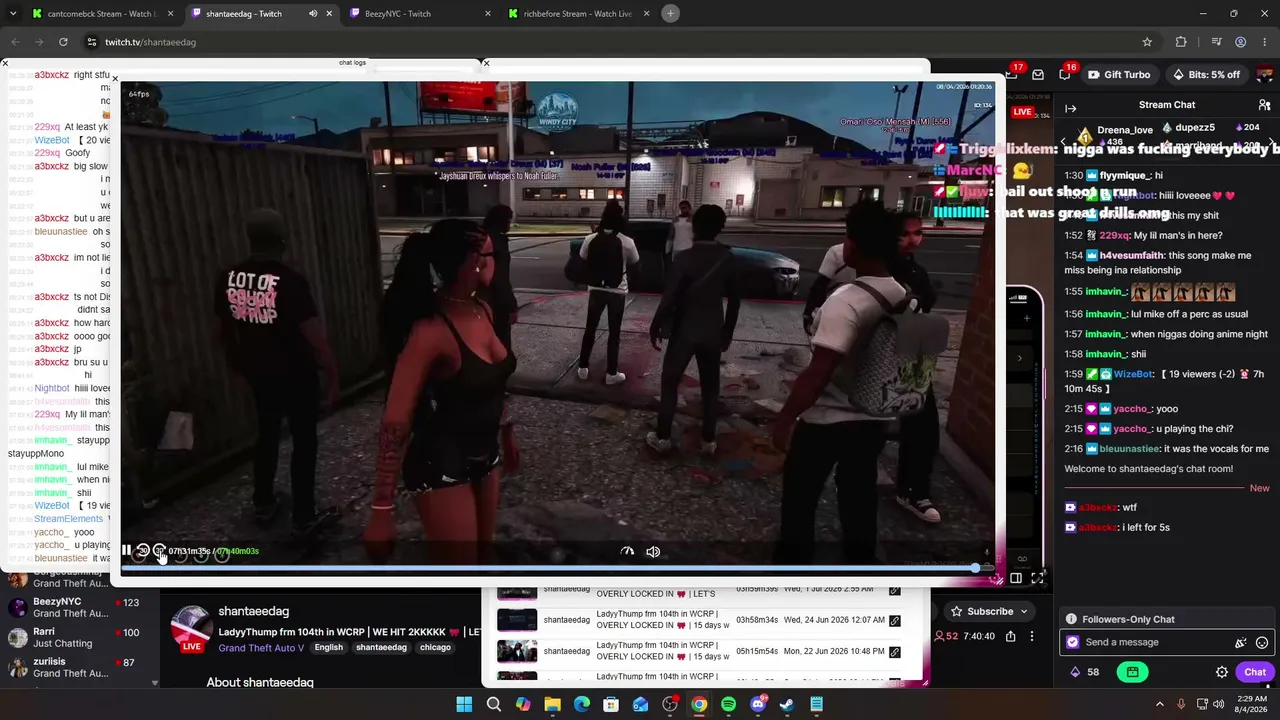Open Twitch whispers icon

point(1067,74)
